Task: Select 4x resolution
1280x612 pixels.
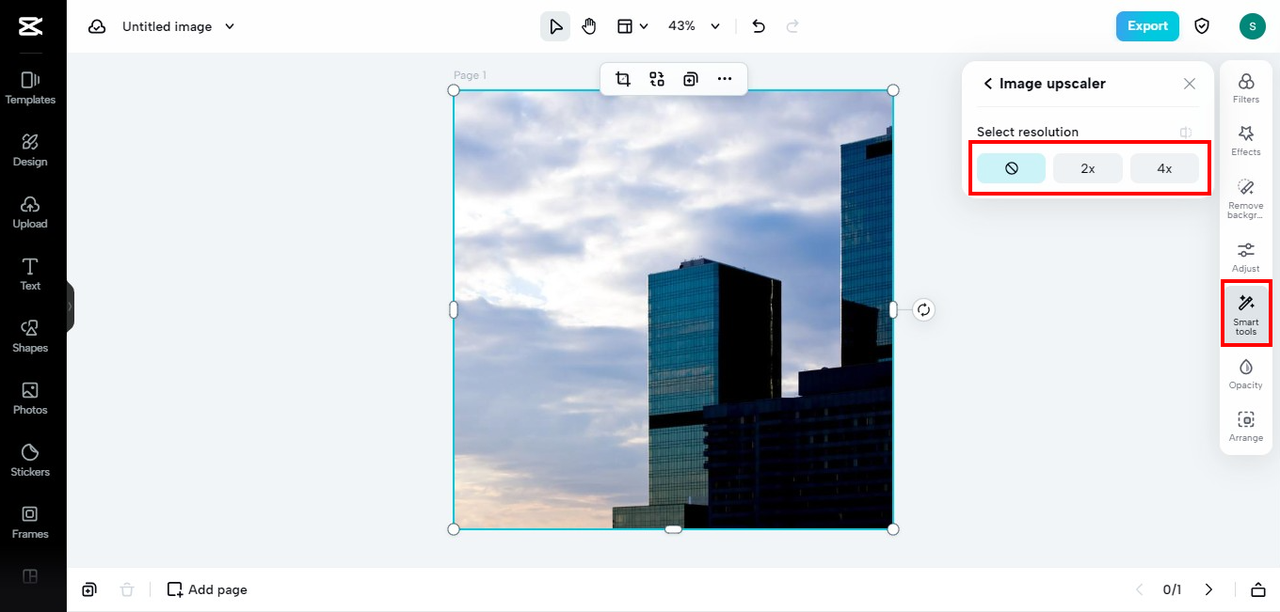Action: [x=1165, y=169]
